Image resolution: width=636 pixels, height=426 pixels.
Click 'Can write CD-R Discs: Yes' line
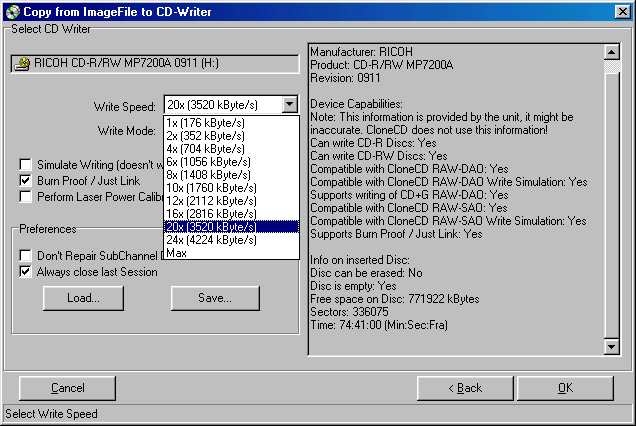pyautogui.click(x=373, y=143)
